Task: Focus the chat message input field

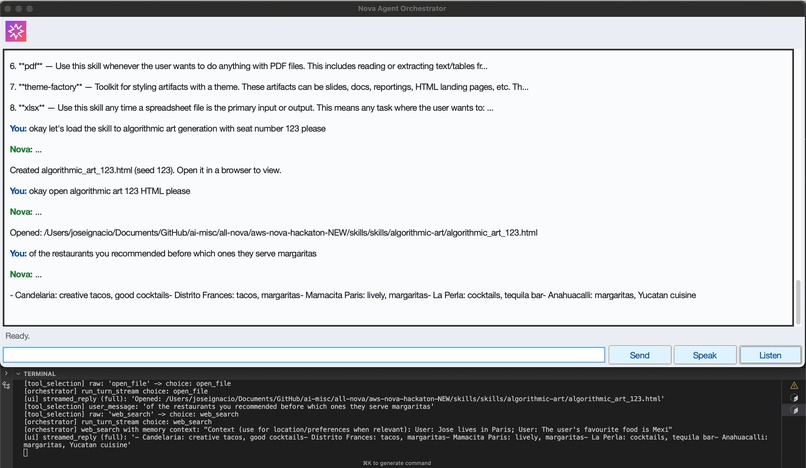Action: [304, 355]
